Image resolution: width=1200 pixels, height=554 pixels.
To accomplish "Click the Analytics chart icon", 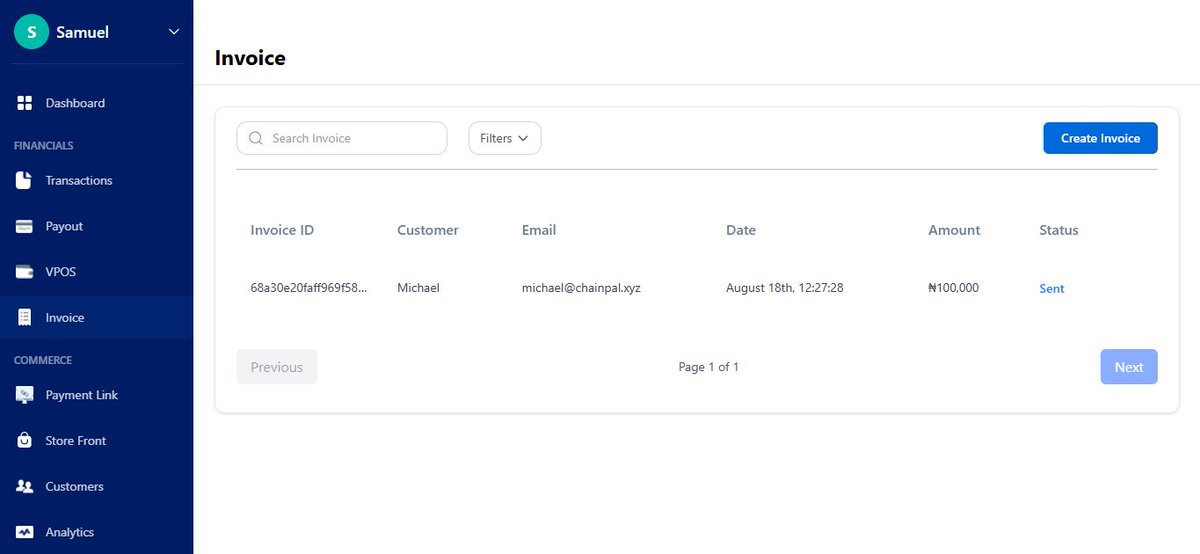I will [x=25, y=532].
